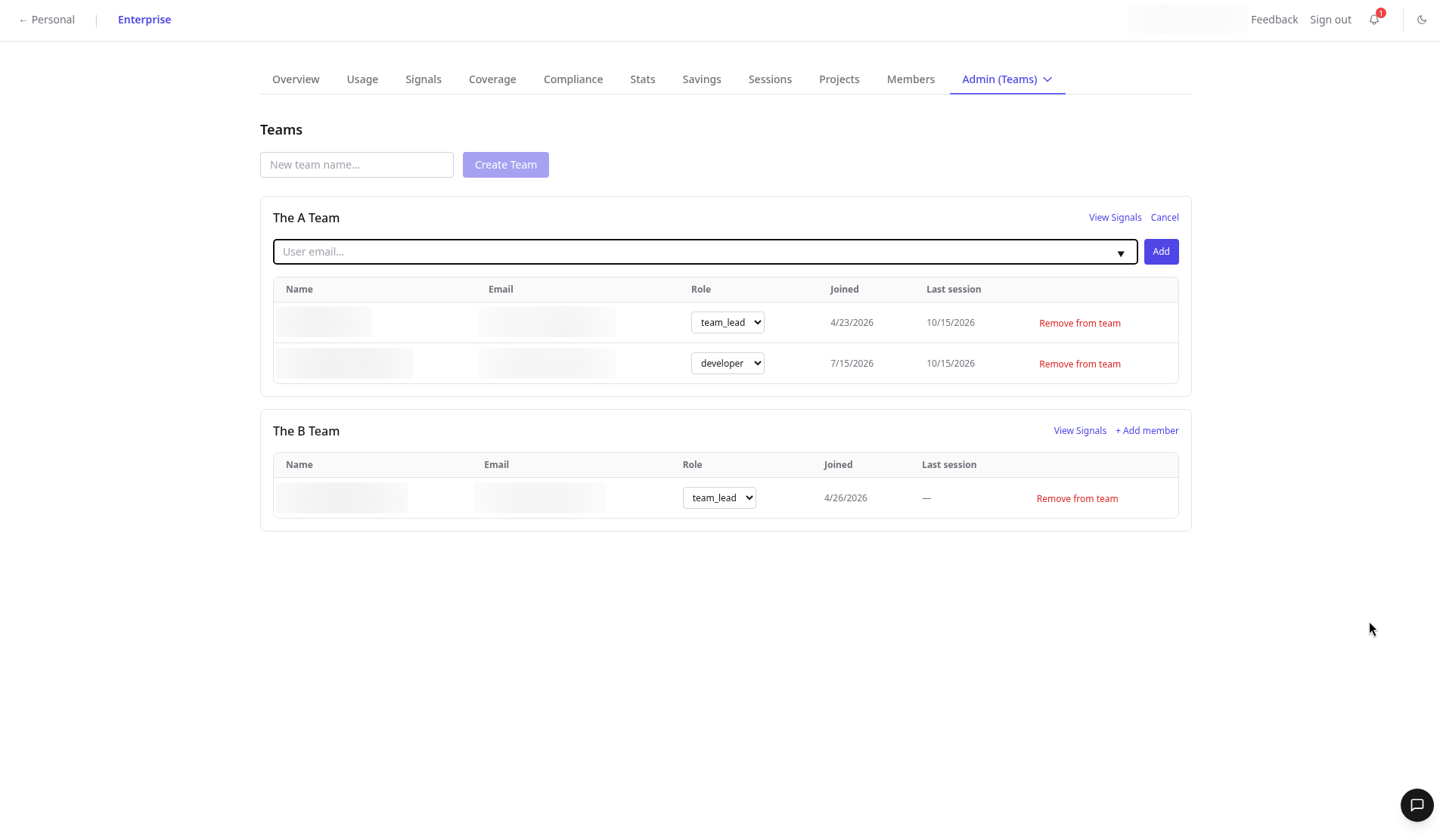Focus the User email input field
Image resolution: width=1440 pixels, height=840 pixels.
click(x=706, y=252)
